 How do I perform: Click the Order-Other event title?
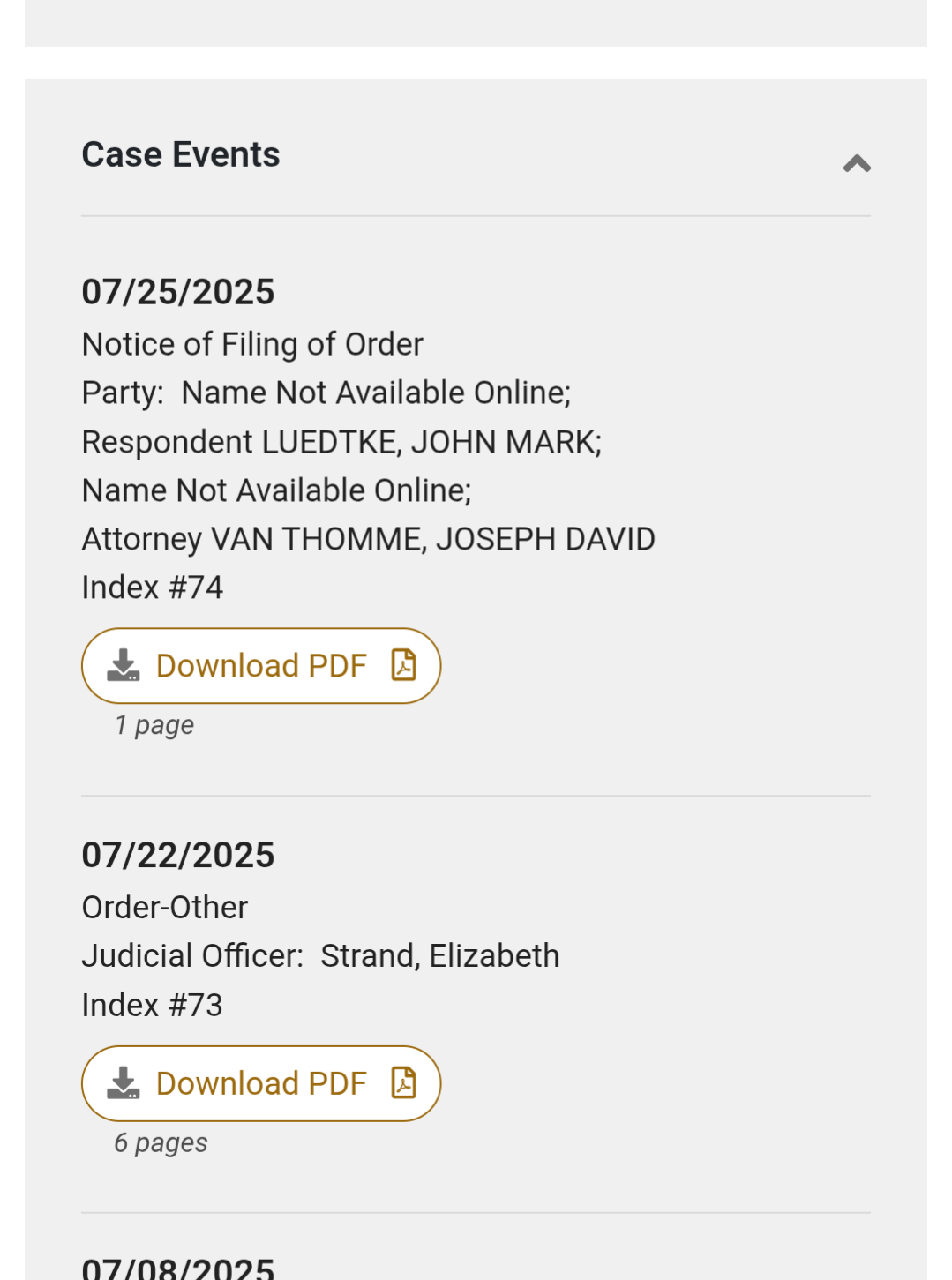(x=165, y=907)
